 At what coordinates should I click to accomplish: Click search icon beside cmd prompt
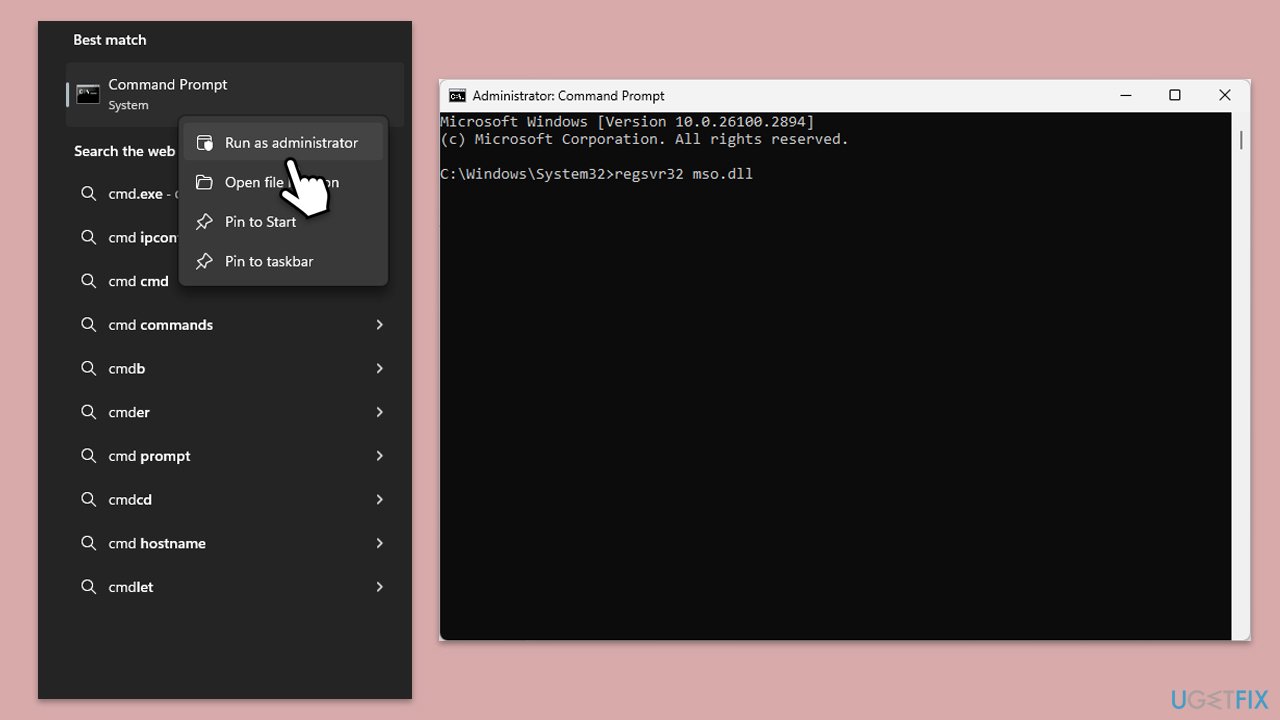(x=89, y=456)
